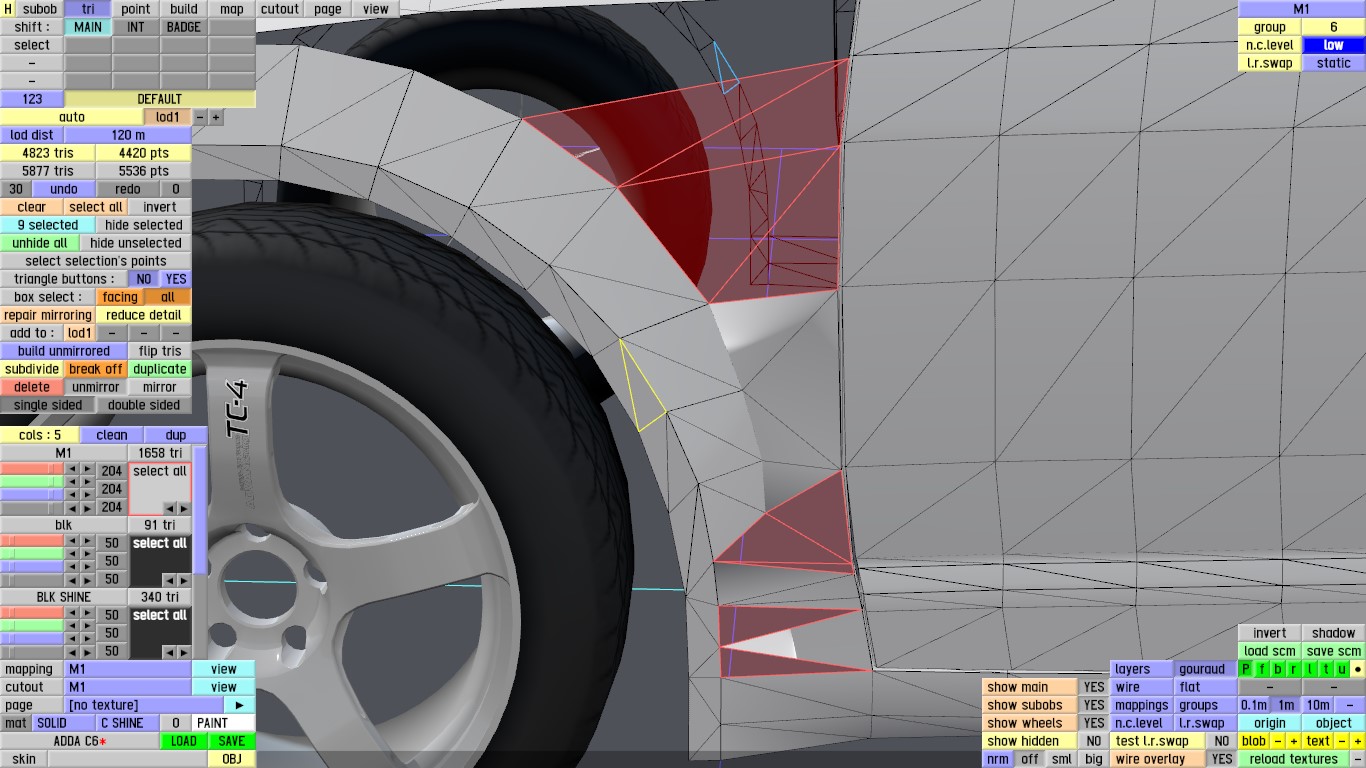Go to next colour under M1 swatch
The width and height of the screenshot is (1366, 768).
coord(183,508)
